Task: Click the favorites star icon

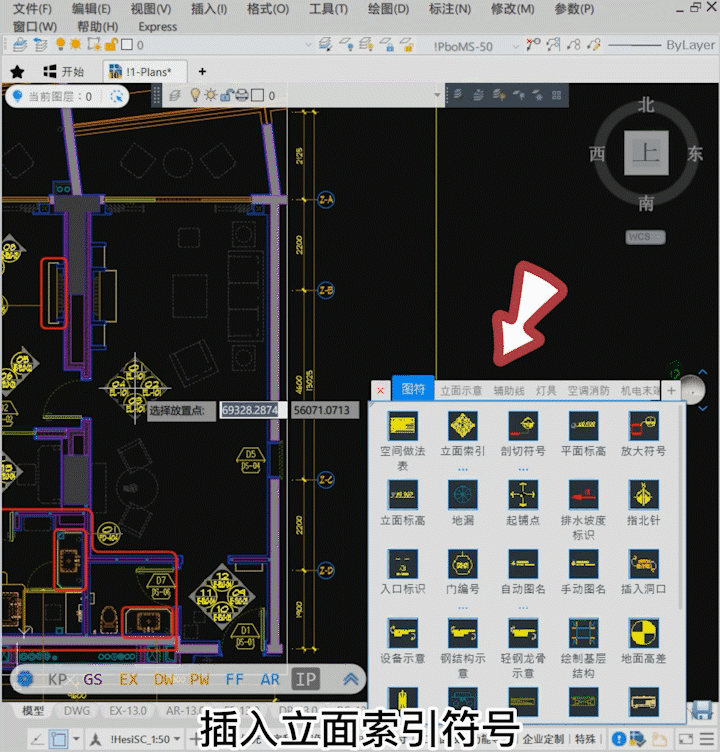Action: coord(17,72)
